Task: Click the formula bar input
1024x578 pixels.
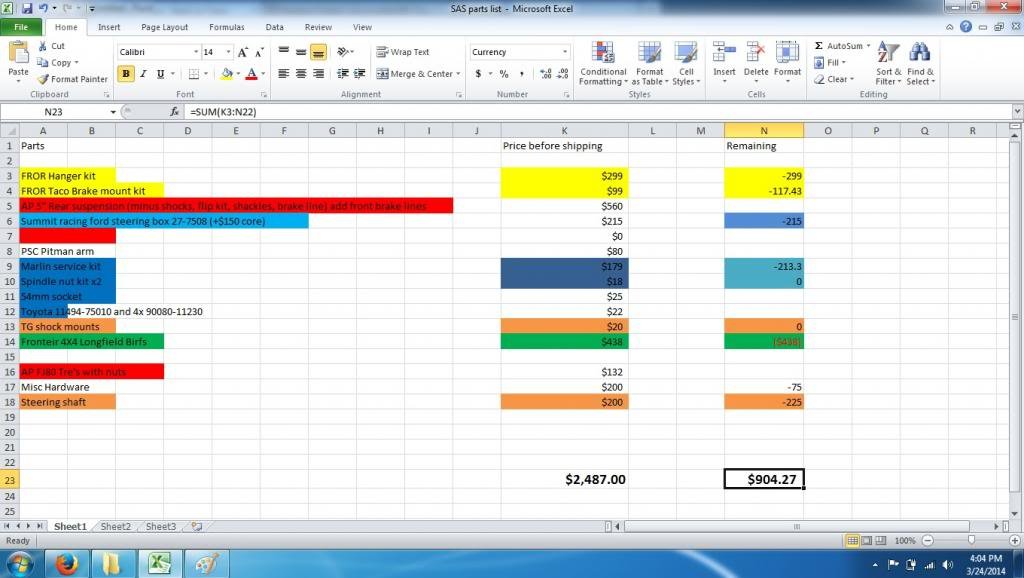Action: point(598,112)
